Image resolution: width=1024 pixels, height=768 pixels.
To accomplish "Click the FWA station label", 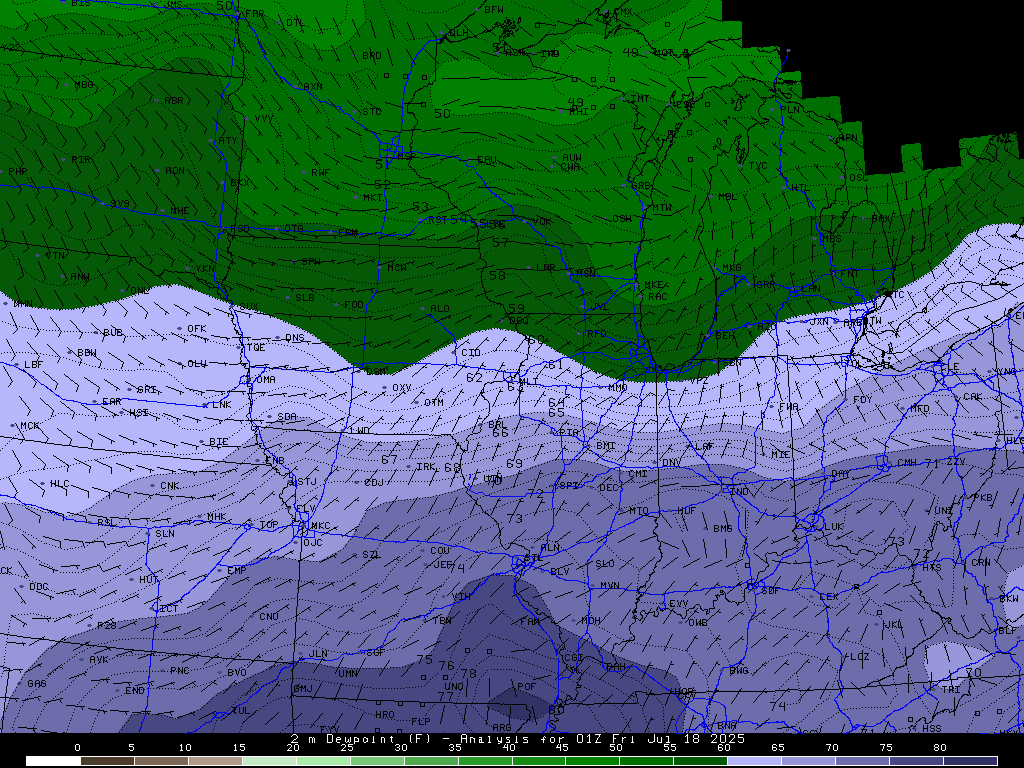I will click(789, 407).
